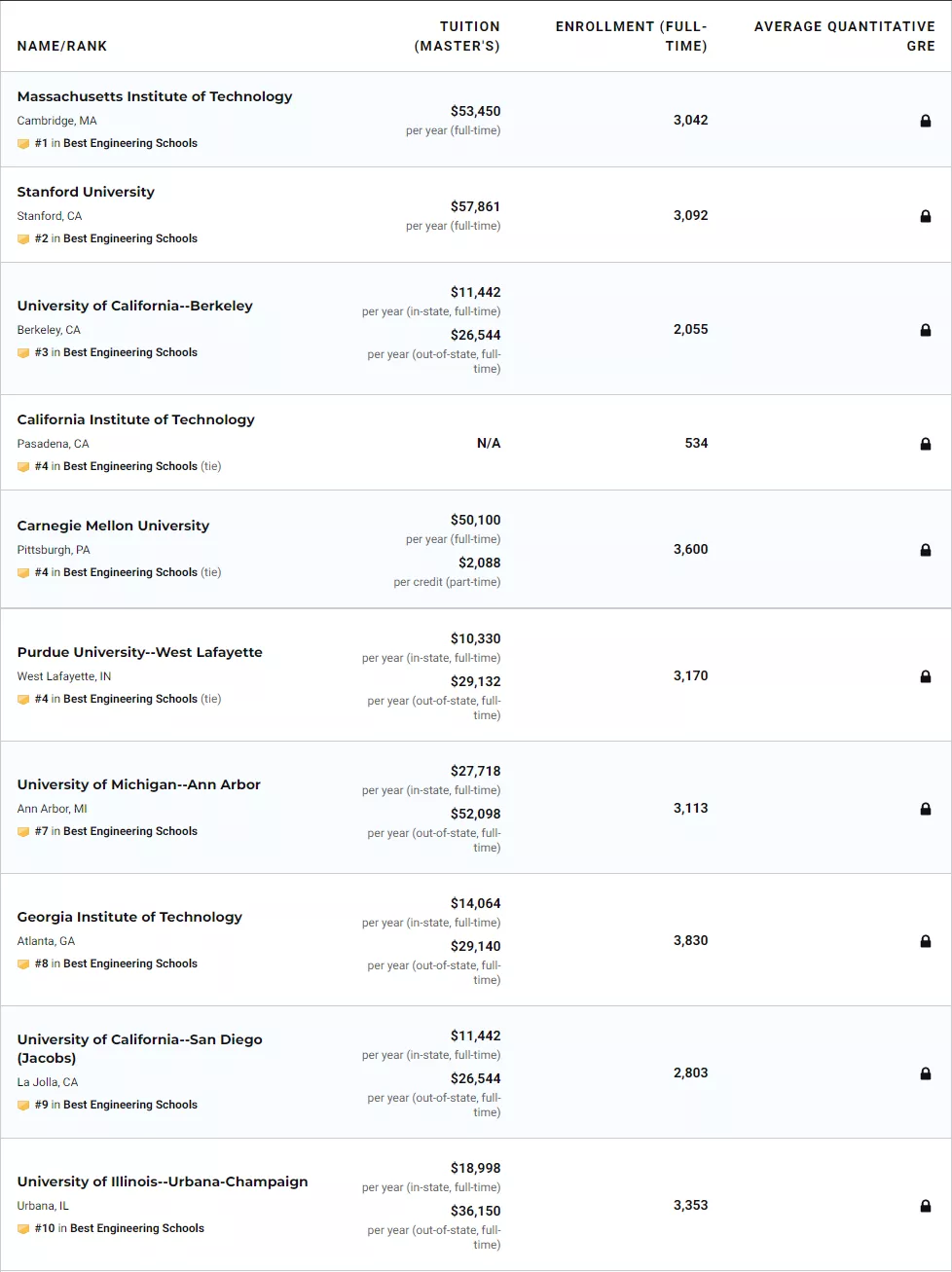The width and height of the screenshot is (952, 1272).
Task: Click the lock icon in Stanford University's row
Action: (x=926, y=216)
